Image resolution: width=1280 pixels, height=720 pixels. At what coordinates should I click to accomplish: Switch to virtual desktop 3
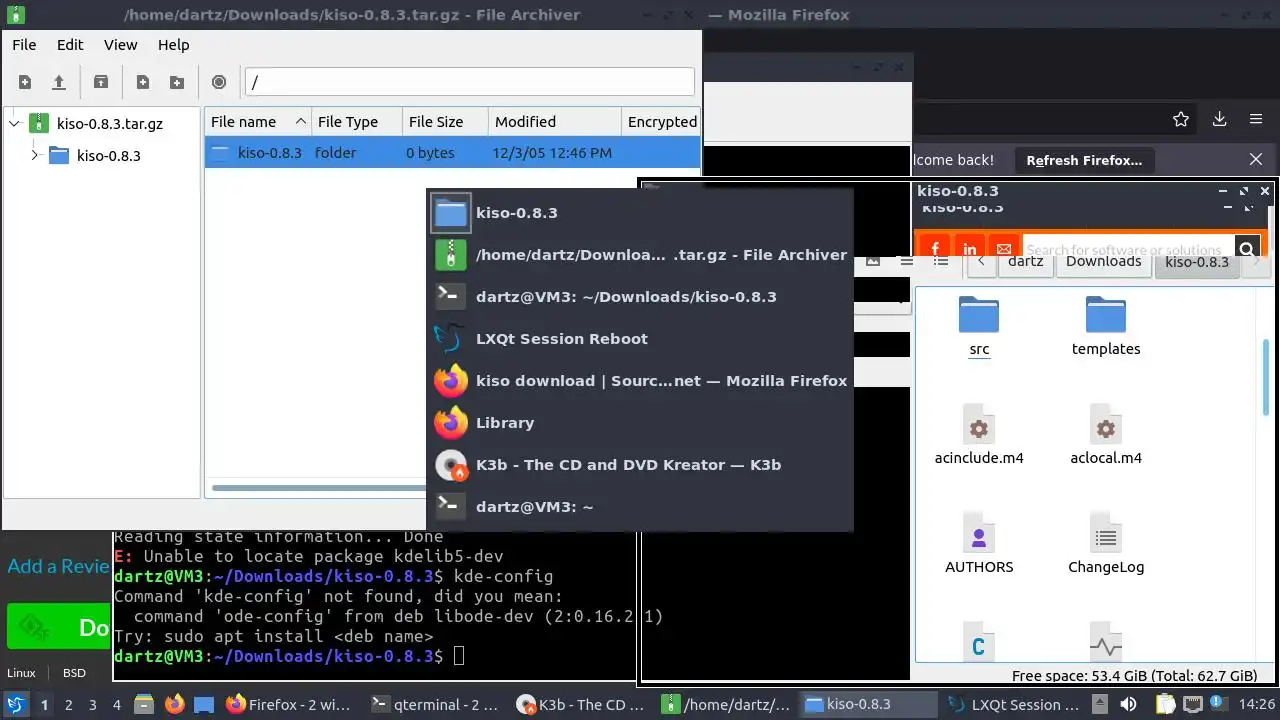tap(93, 705)
